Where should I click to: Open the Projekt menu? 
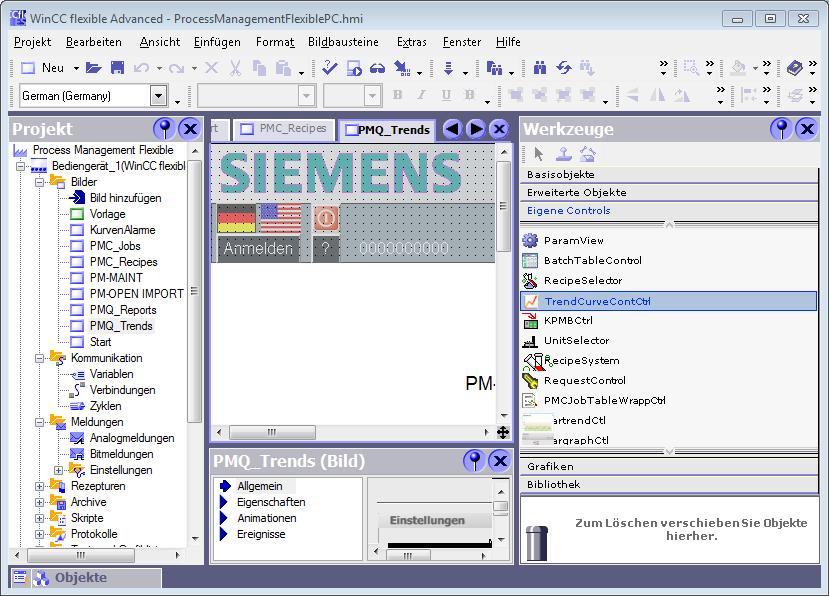(x=32, y=42)
